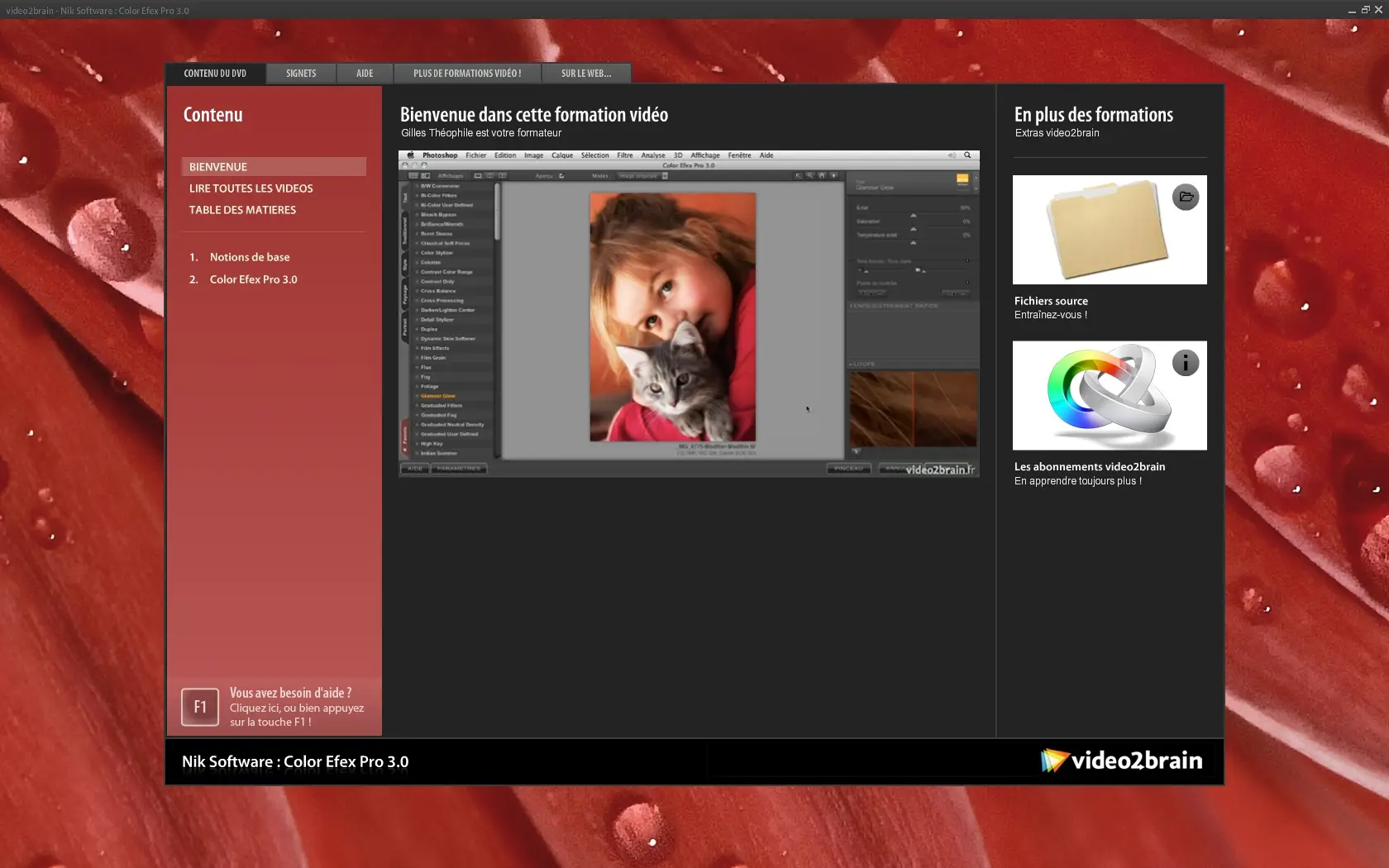Open TABLE DES MATIERES
1389x868 pixels.
pos(242,210)
